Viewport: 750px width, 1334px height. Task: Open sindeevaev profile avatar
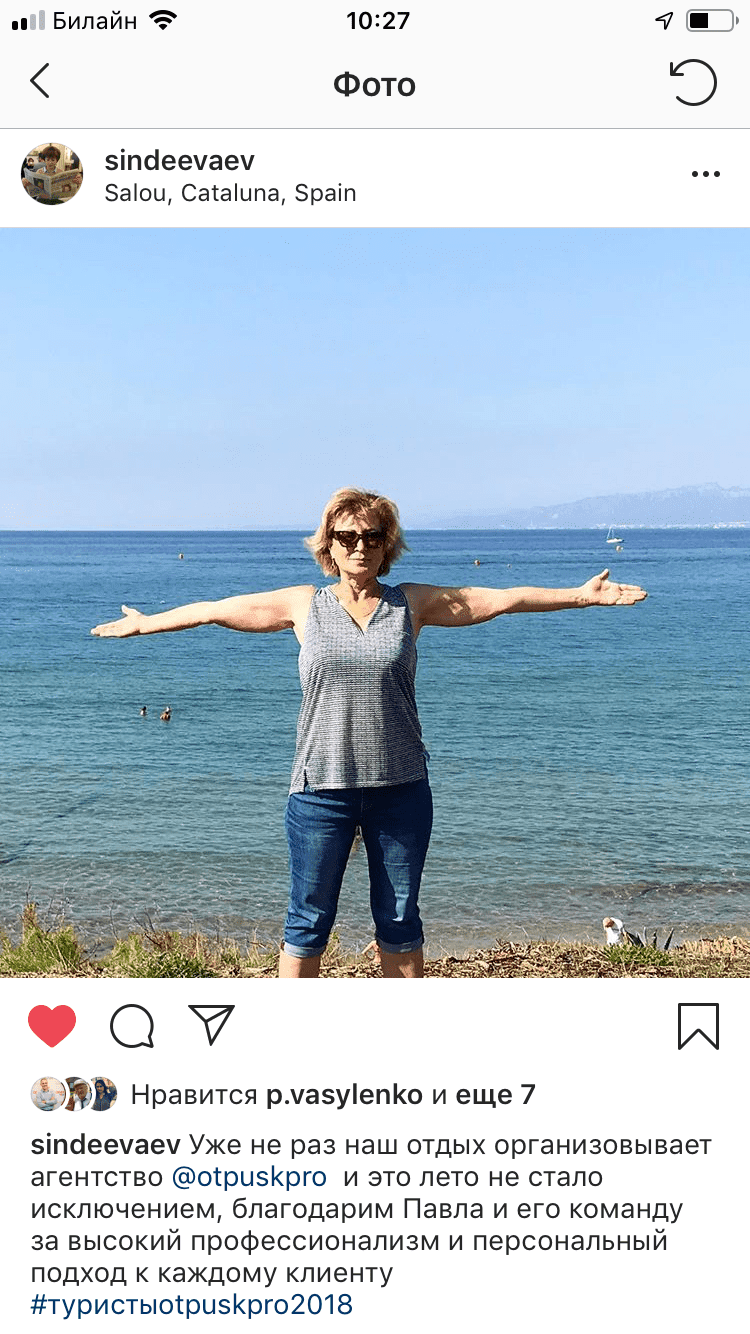click(52, 174)
